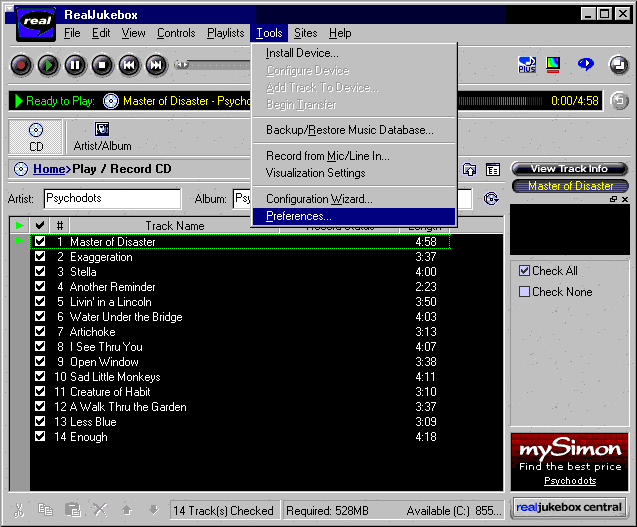Click the Paste icon in bottom toolbar

click(73, 510)
